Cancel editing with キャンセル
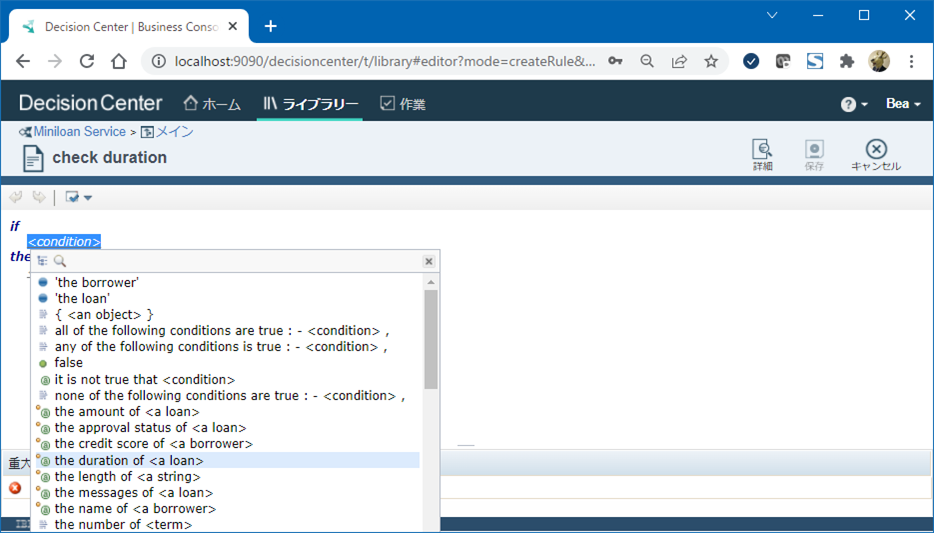The image size is (934, 533). (876, 155)
